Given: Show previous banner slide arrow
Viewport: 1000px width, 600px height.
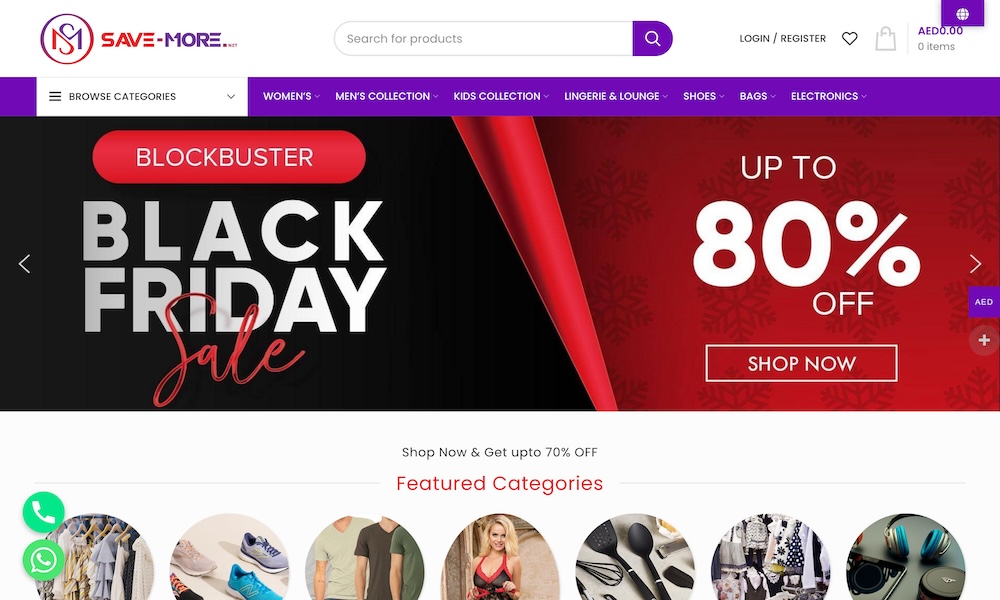Looking at the screenshot, I should 24,263.
